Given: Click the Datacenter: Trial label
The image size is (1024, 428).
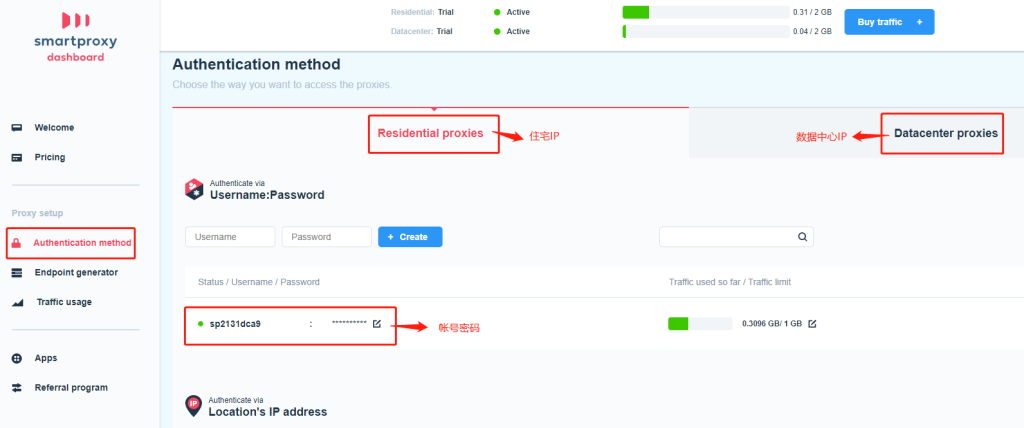Looking at the screenshot, I should [422, 31].
